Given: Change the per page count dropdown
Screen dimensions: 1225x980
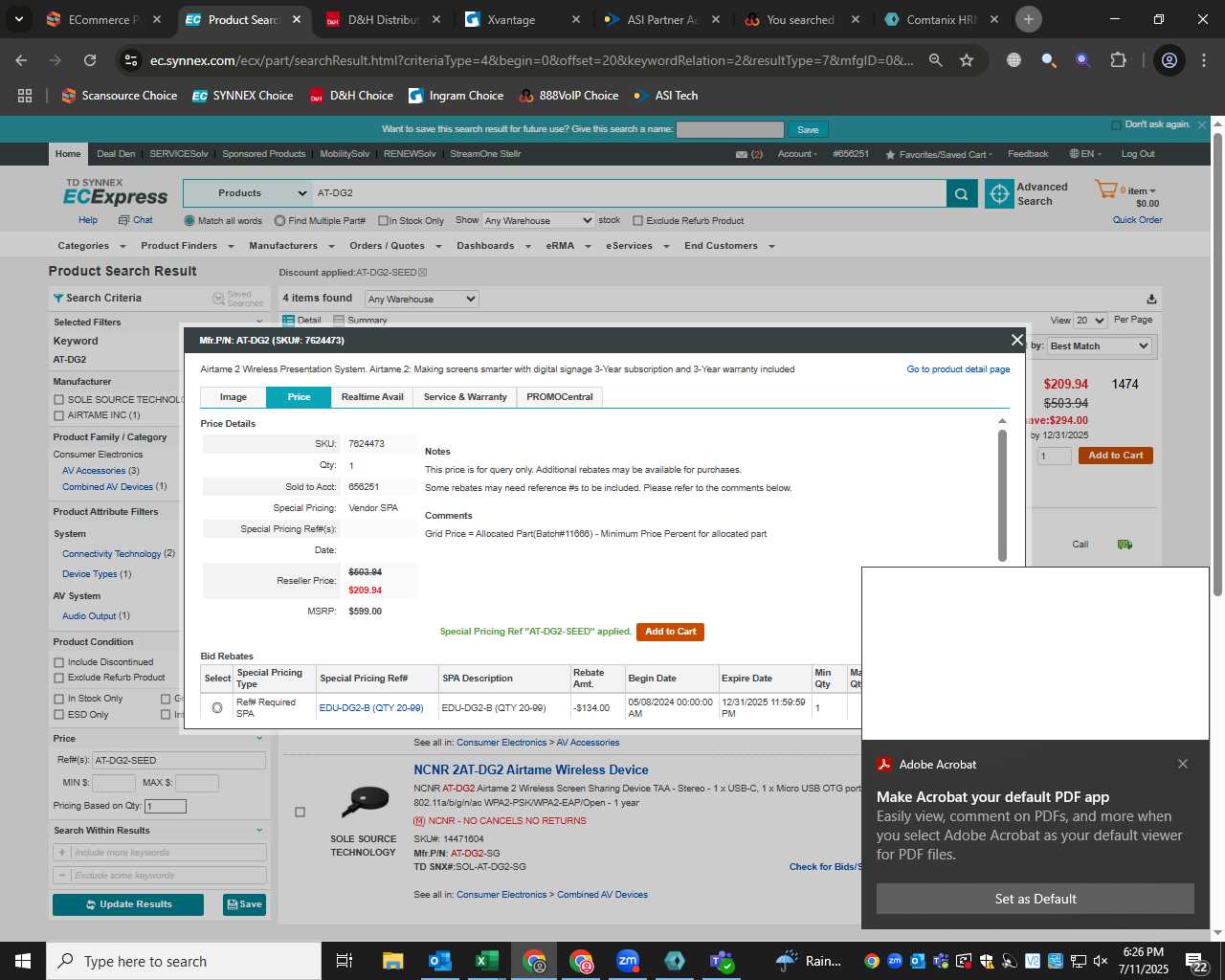Looking at the screenshot, I should 1090,321.
